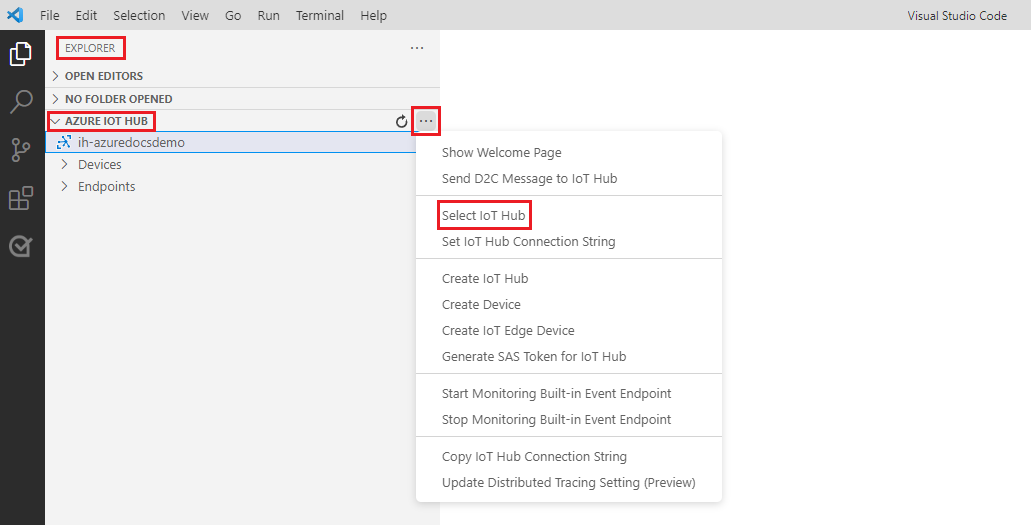Expand the No Folder Opened section
Viewport: 1031px width, 525px height.
pyautogui.click(x=118, y=99)
